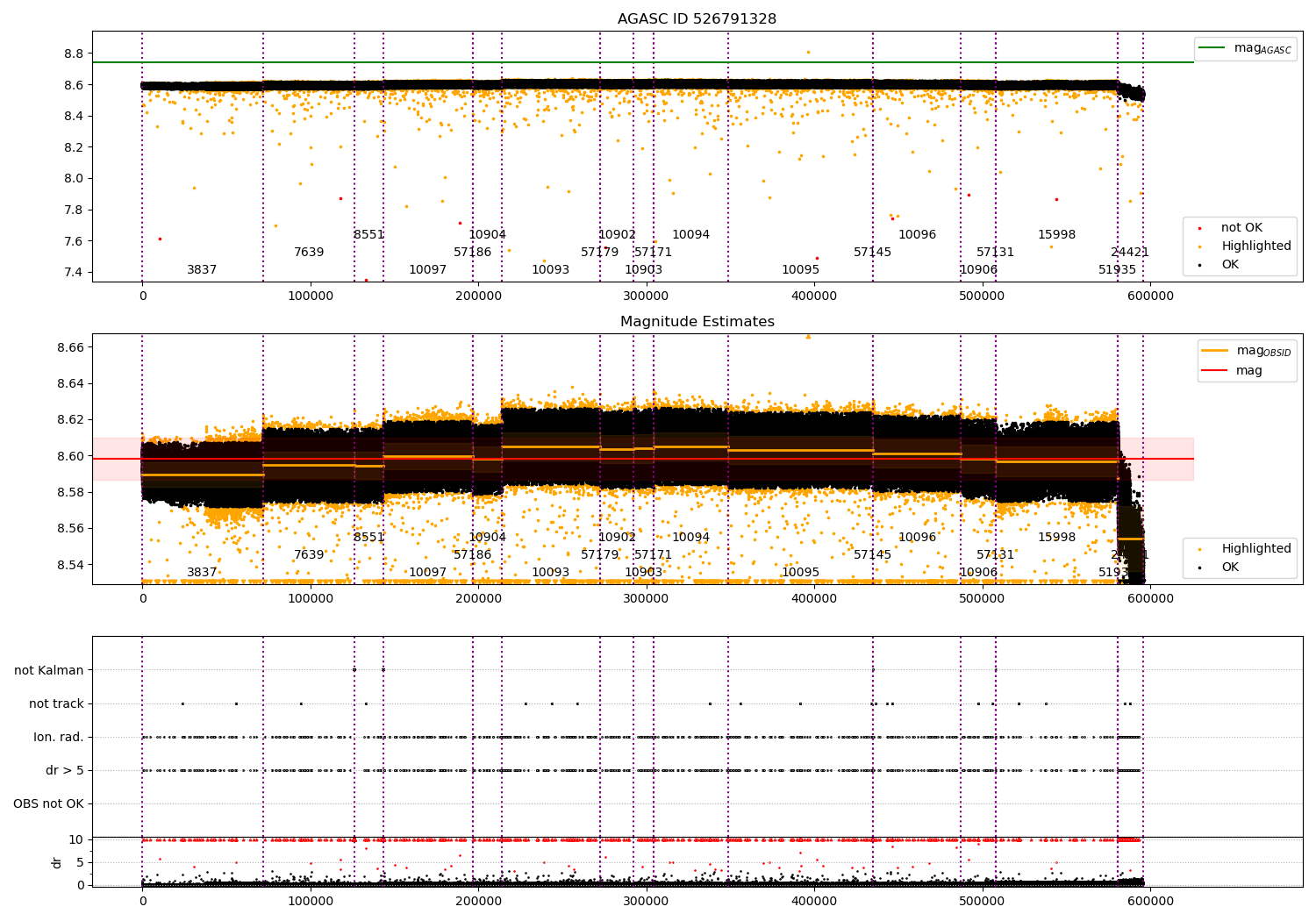Click OBSID label 7639 in the top plot
1316x921 pixels.
[x=309, y=253]
